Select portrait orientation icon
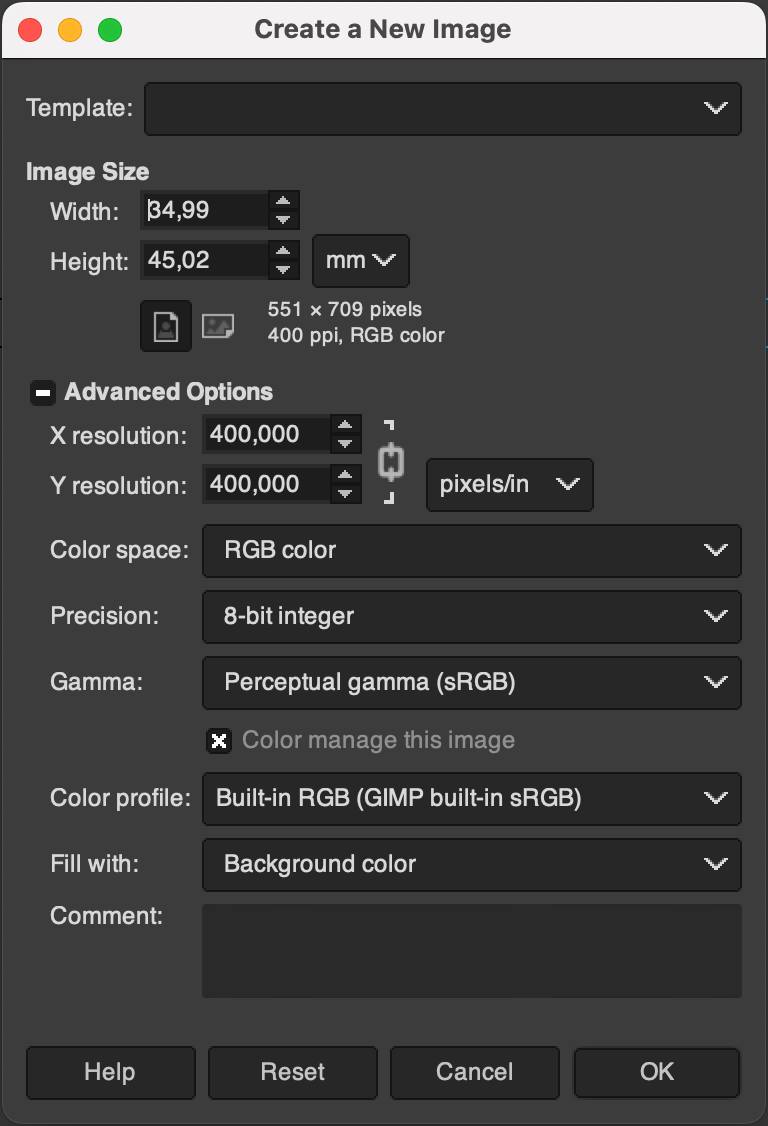 (166, 327)
